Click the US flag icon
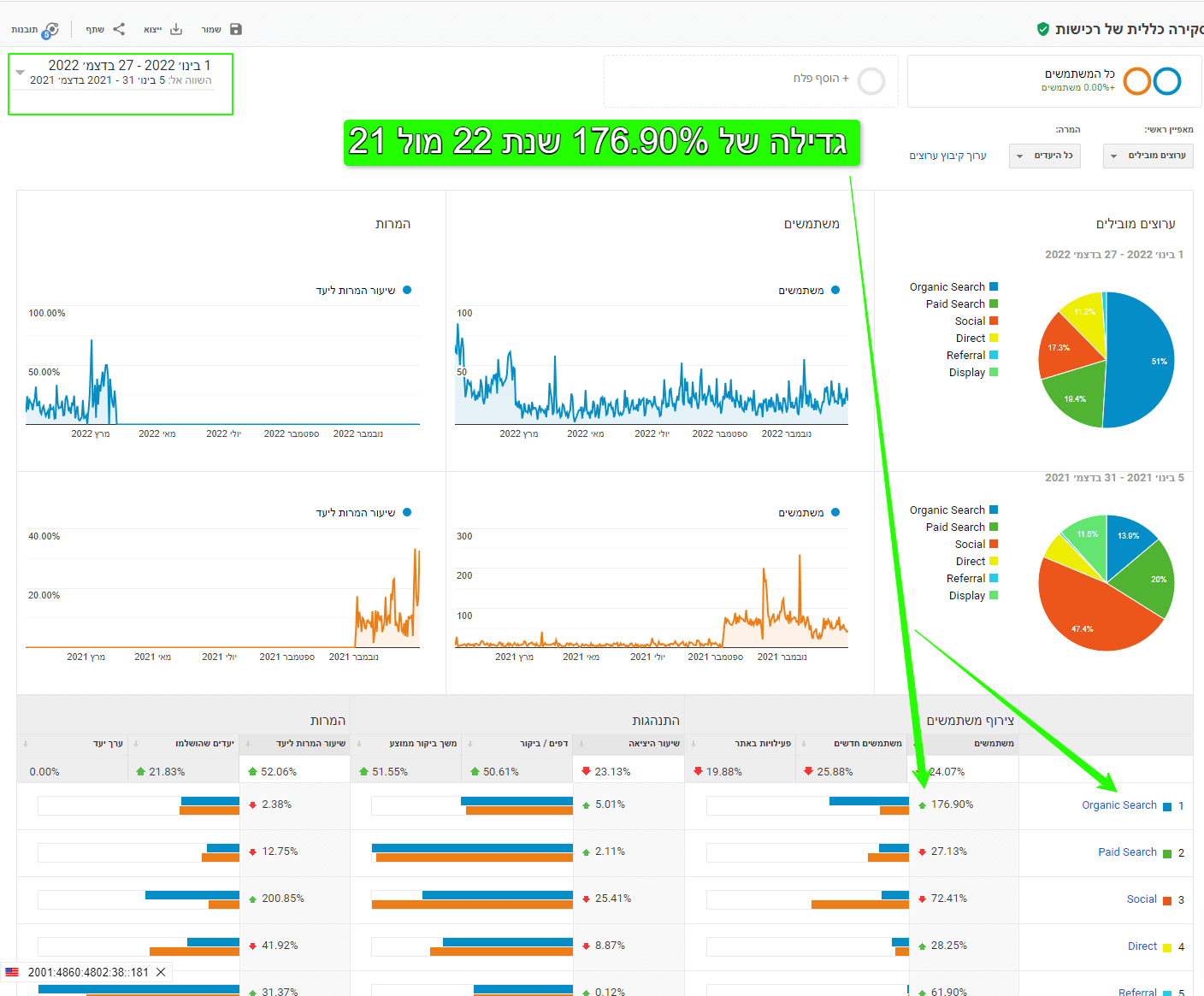This screenshot has height=996, width=1204. pos(12,972)
